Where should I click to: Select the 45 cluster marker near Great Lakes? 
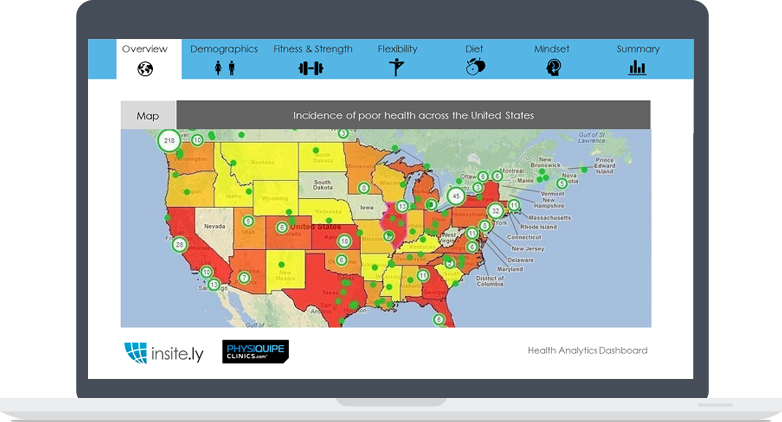coord(456,196)
